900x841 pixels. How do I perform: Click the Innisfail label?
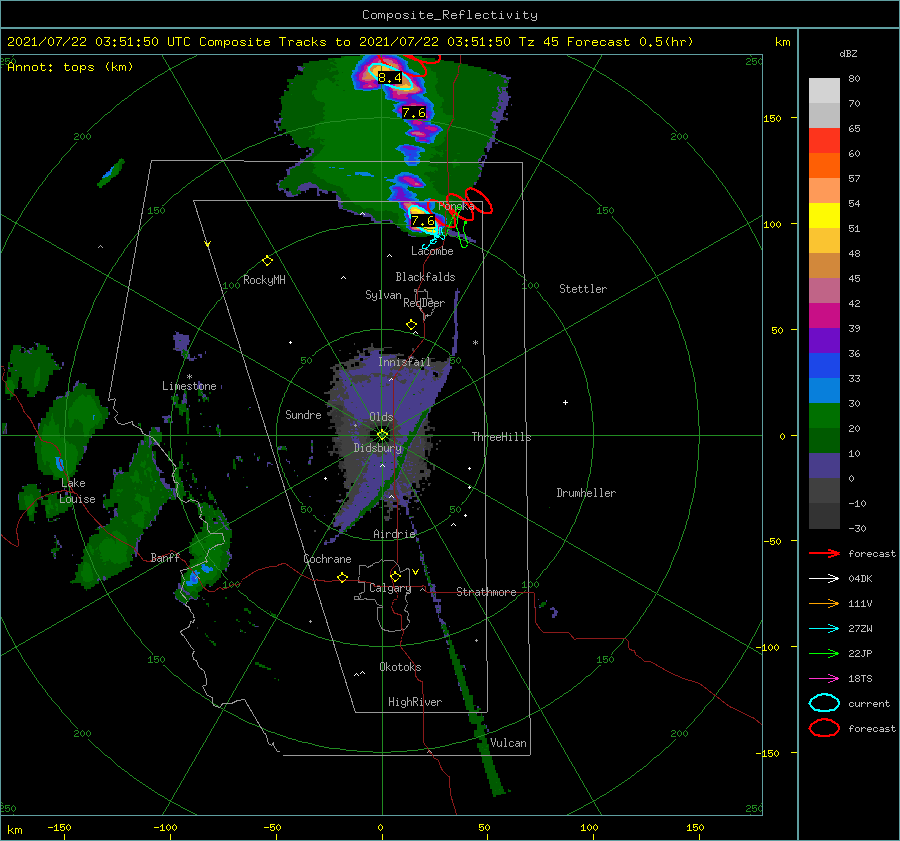tap(404, 362)
